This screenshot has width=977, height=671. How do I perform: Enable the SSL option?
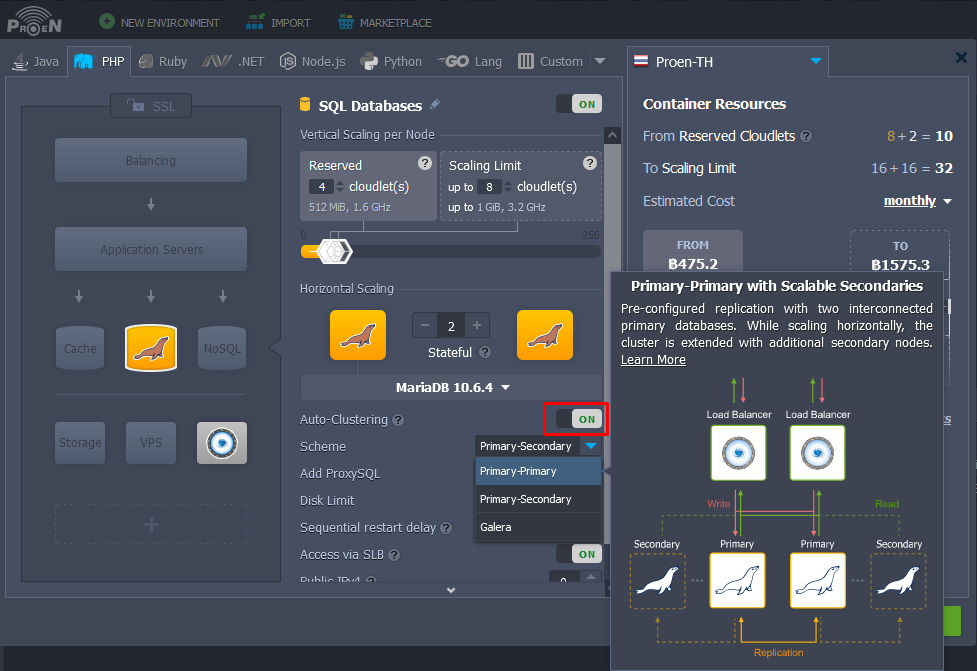151,106
